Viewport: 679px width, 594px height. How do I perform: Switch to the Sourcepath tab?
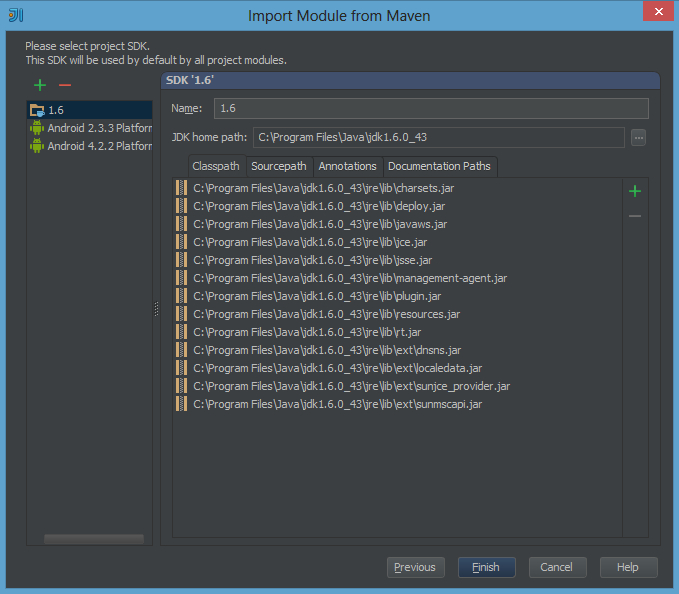pos(279,166)
